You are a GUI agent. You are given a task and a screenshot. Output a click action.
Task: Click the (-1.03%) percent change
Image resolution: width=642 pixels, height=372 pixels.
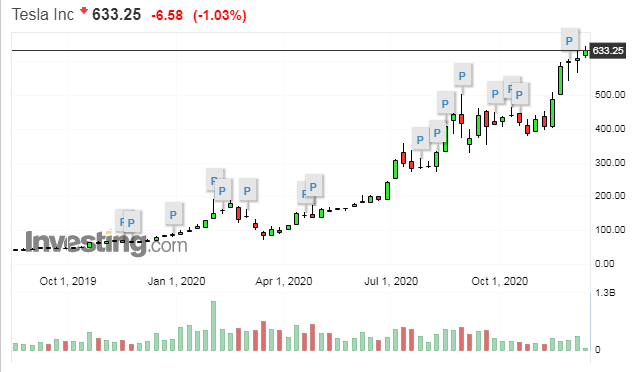pyautogui.click(x=220, y=16)
